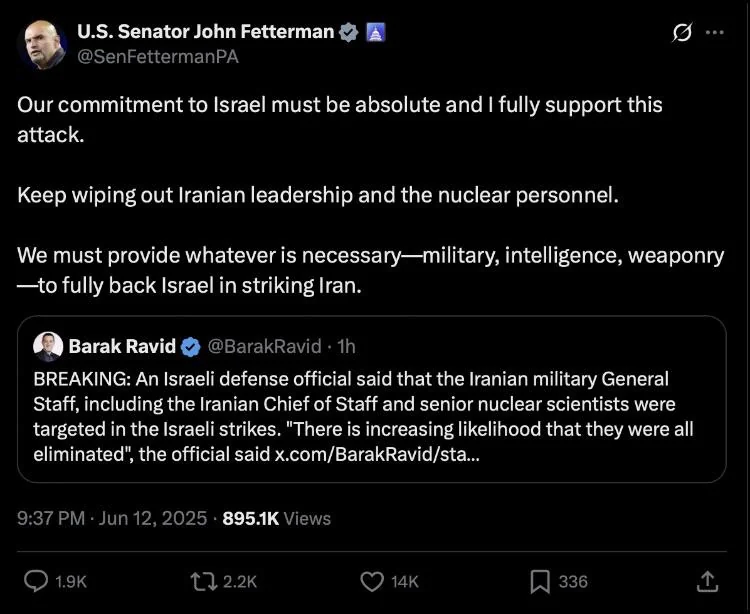Click Fetterman's verified checkmark badge
This screenshot has width=750, height=614.
pos(348,33)
